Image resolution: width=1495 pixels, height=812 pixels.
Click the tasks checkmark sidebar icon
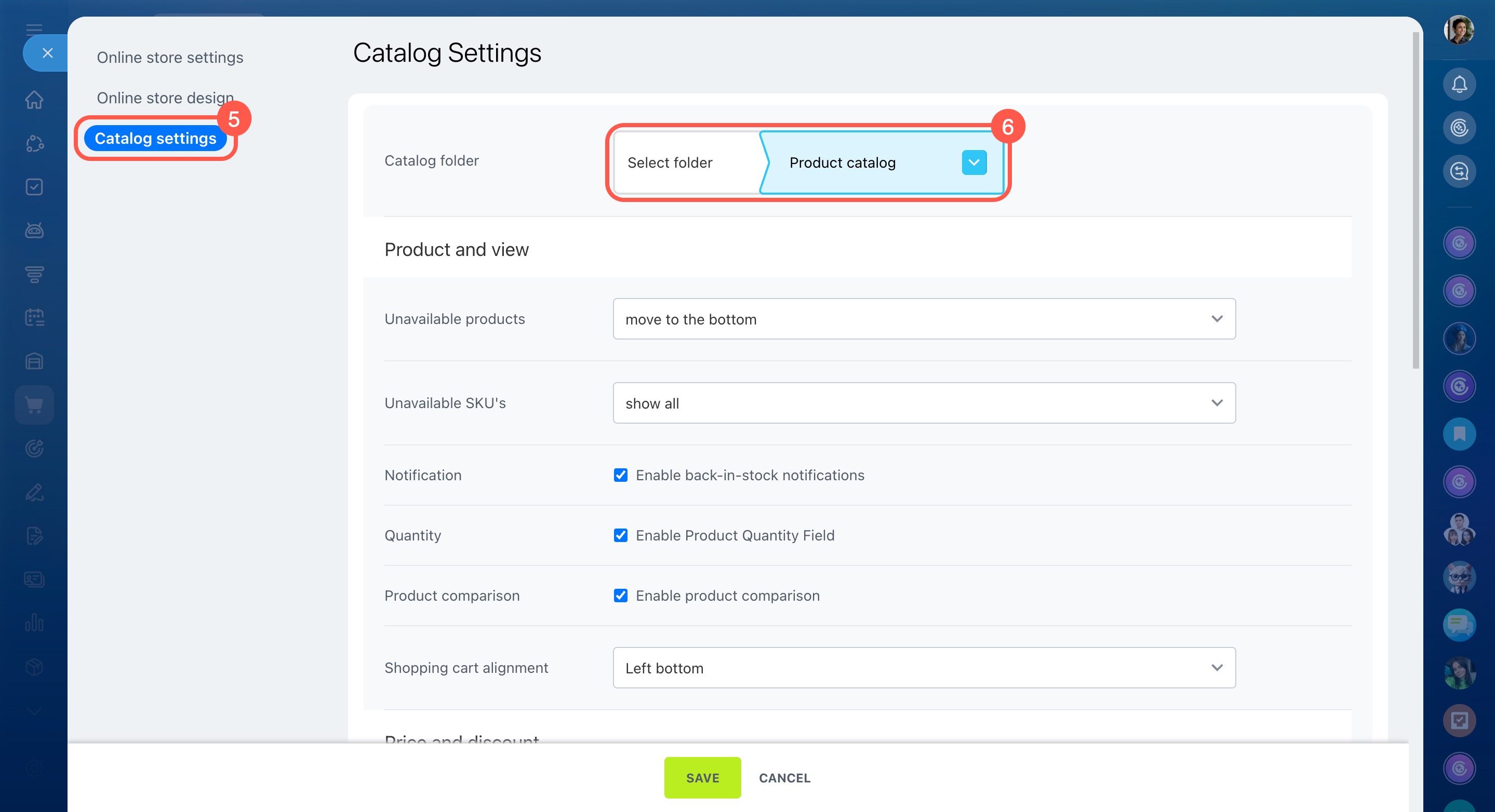(34, 187)
